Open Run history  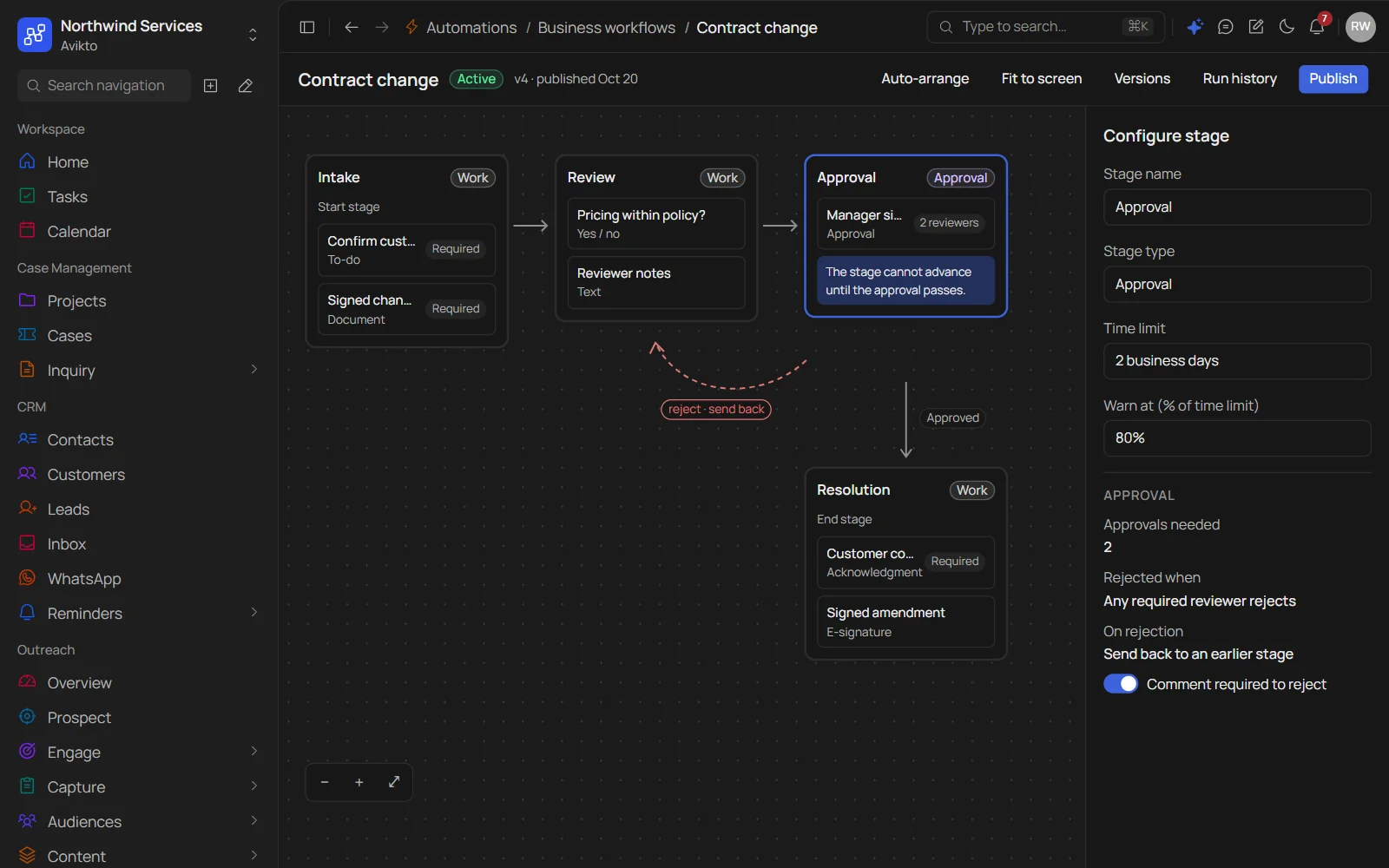pyautogui.click(x=1240, y=79)
